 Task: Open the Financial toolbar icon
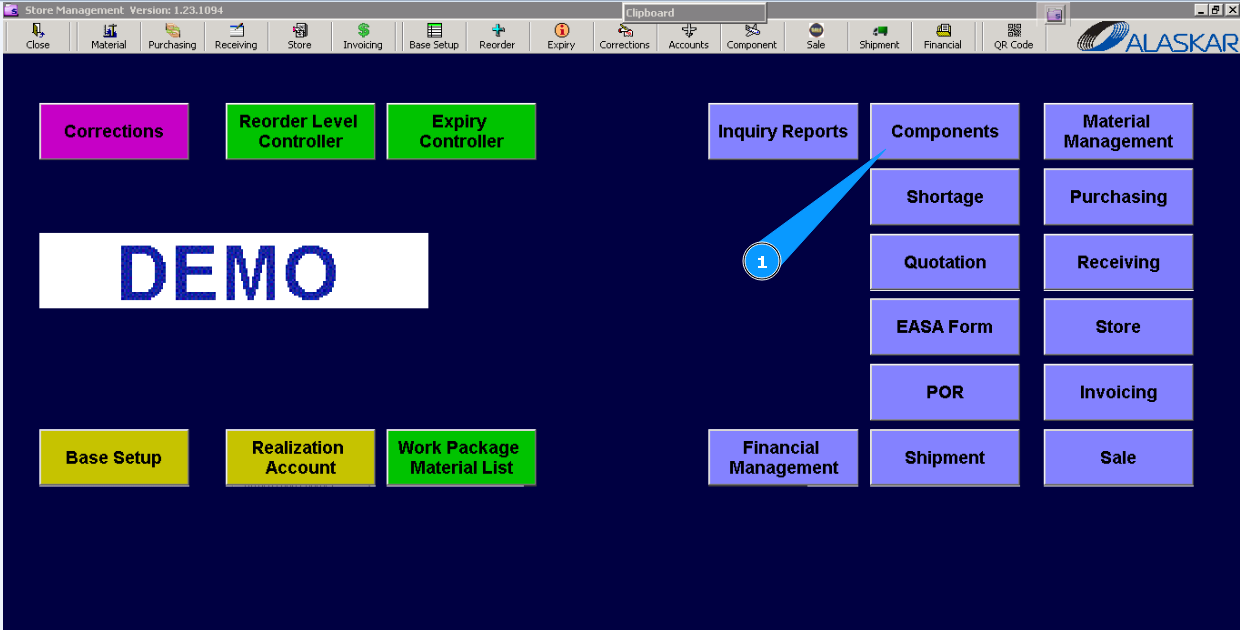pos(943,37)
